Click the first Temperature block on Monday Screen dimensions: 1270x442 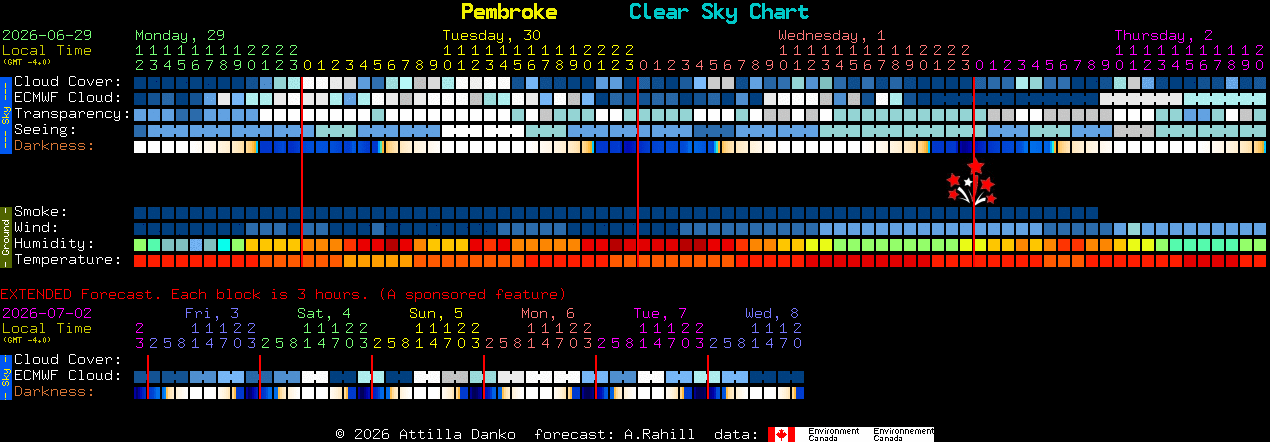[x=140, y=260]
